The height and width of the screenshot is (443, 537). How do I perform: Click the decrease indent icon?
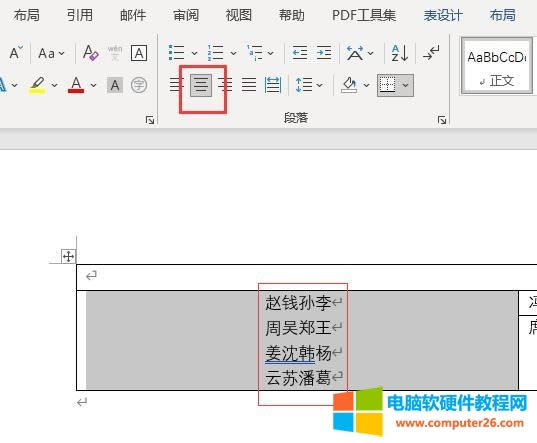(300, 53)
